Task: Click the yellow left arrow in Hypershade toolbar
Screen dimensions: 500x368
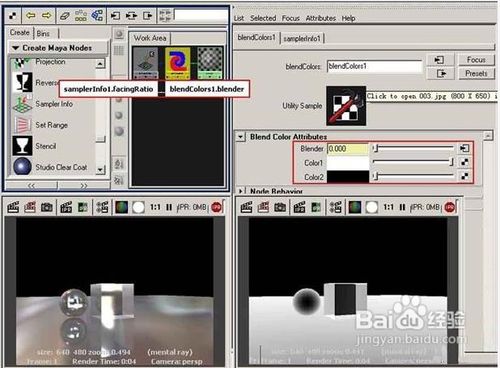Action: point(31,15)
